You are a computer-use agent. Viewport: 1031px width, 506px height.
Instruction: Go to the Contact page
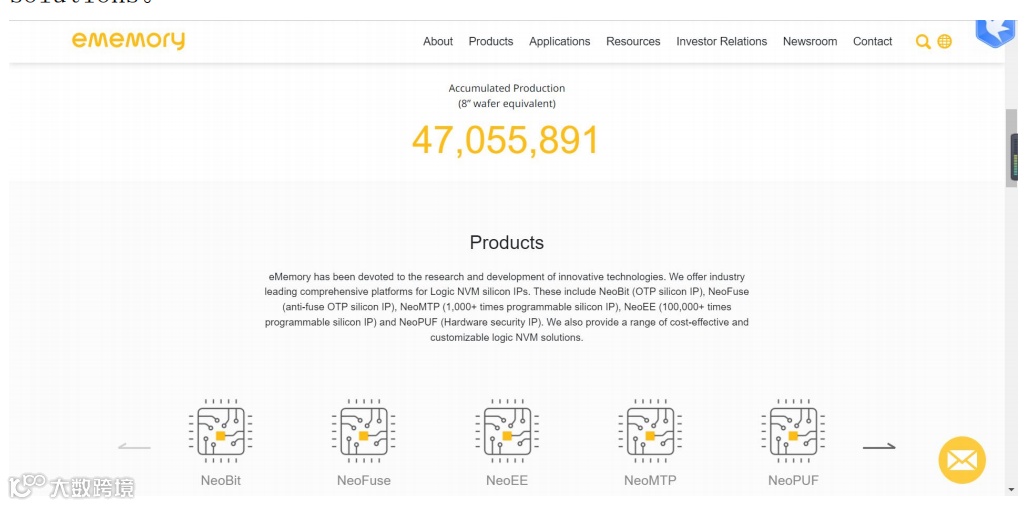click(873, 41)
